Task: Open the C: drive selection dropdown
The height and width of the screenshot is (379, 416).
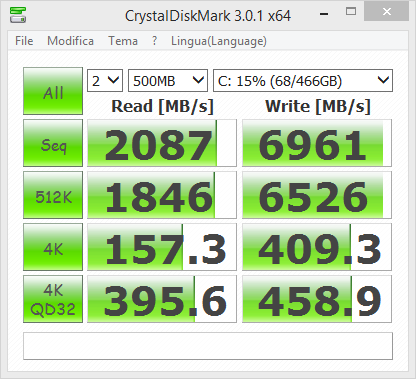Action: pos(303,80)
